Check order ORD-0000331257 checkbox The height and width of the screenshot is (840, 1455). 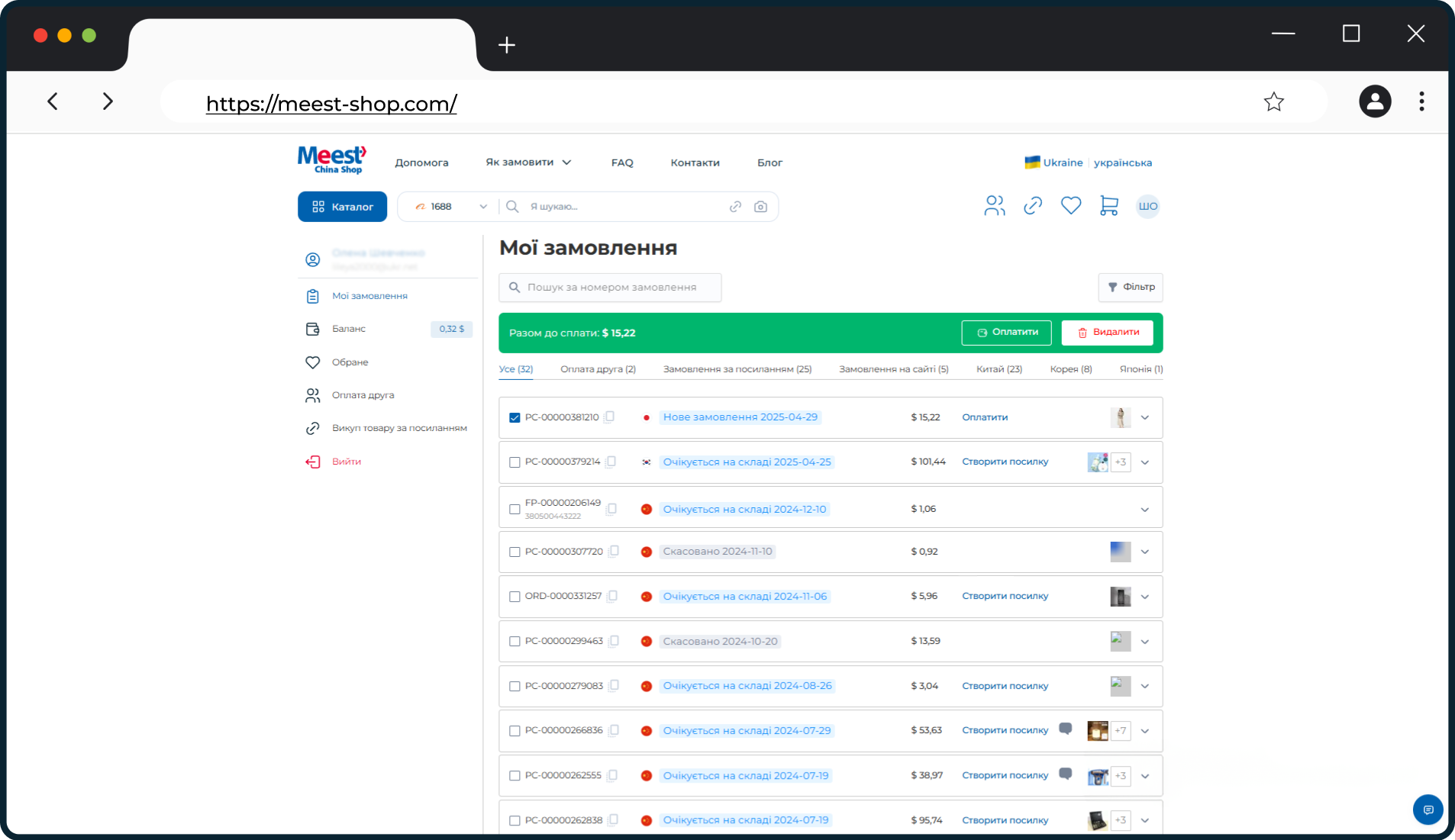[x=515, y=597]
